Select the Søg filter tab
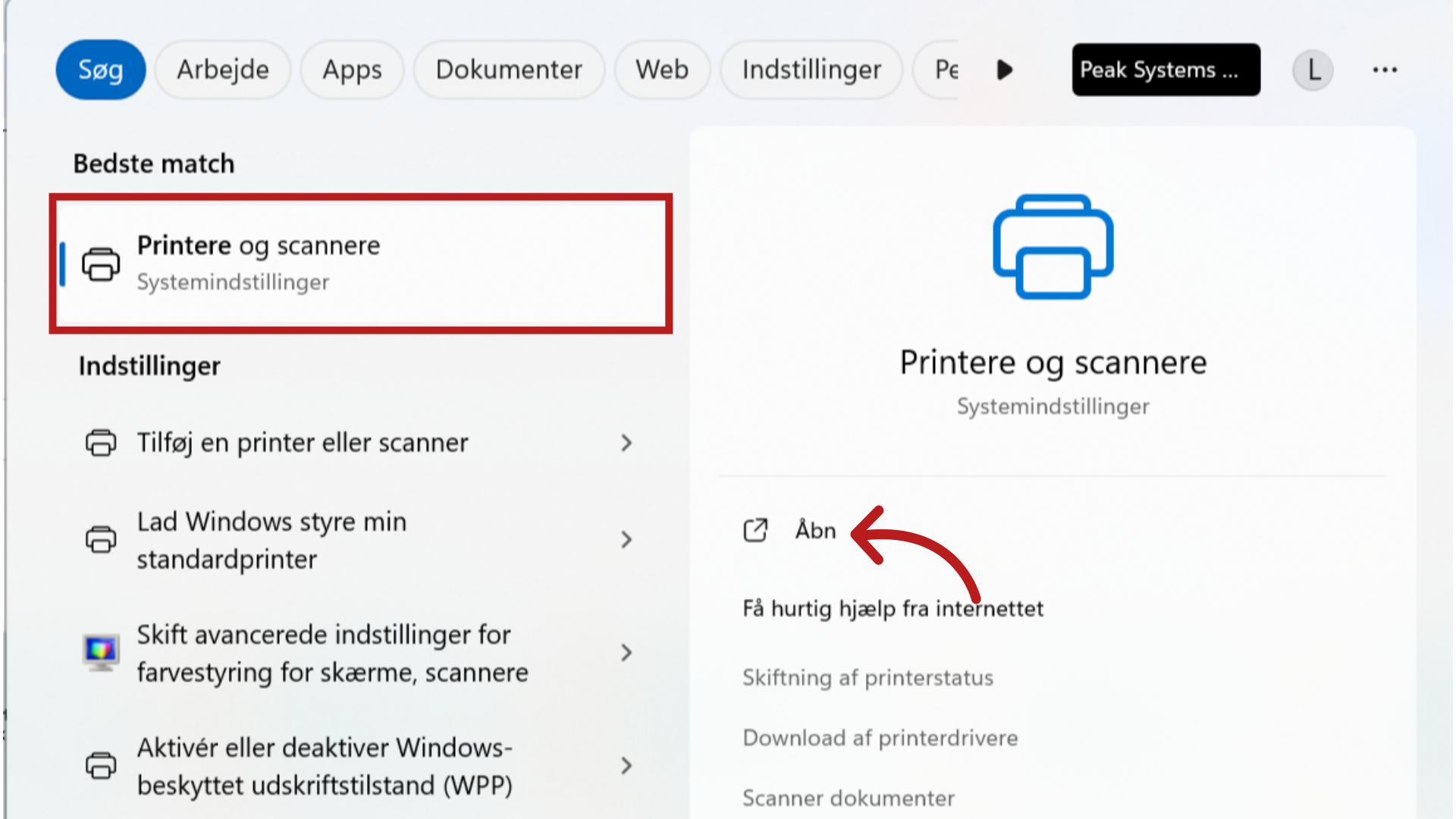The width and height of the screenshot is (1456, 819). click(101, 70)
